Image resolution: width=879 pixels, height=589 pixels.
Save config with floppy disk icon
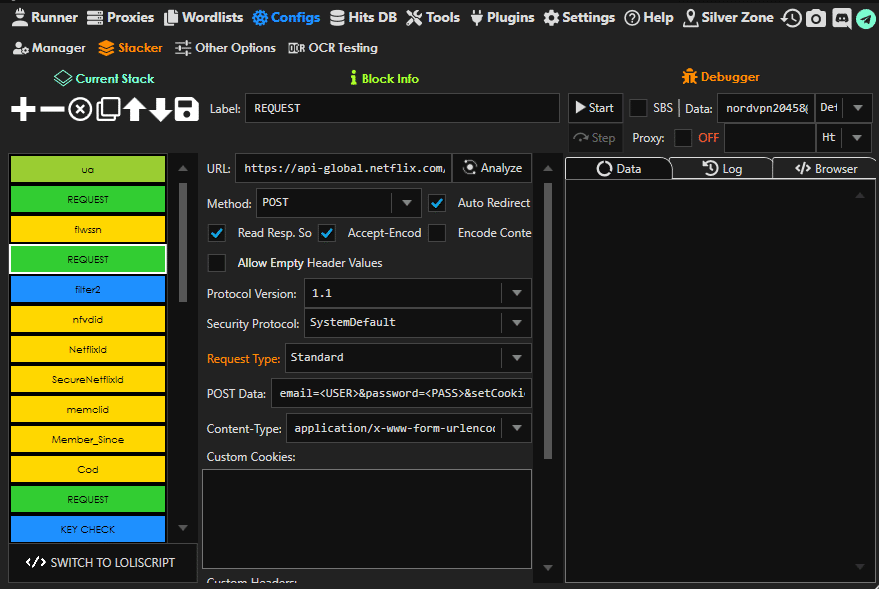point(187,109)
